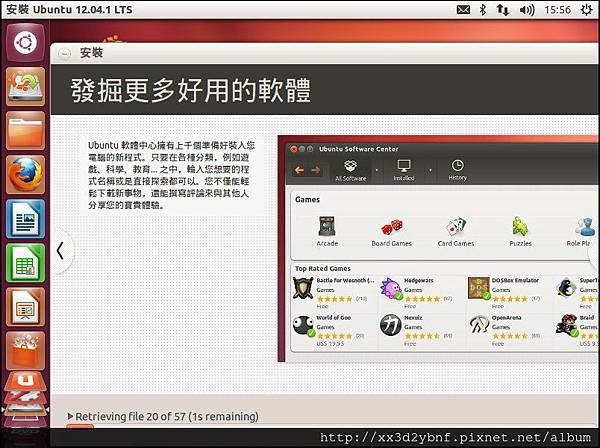Image resolution: width=600 pixels, height=448 pixels.
Task: Launch Firefox from the launcher
Action: [x=26, y=174]
